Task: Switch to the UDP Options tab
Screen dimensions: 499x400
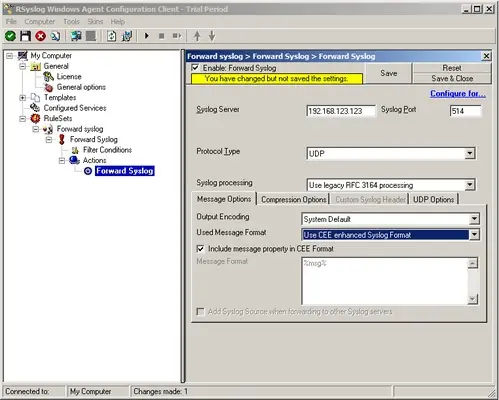Action: [433, 200]
